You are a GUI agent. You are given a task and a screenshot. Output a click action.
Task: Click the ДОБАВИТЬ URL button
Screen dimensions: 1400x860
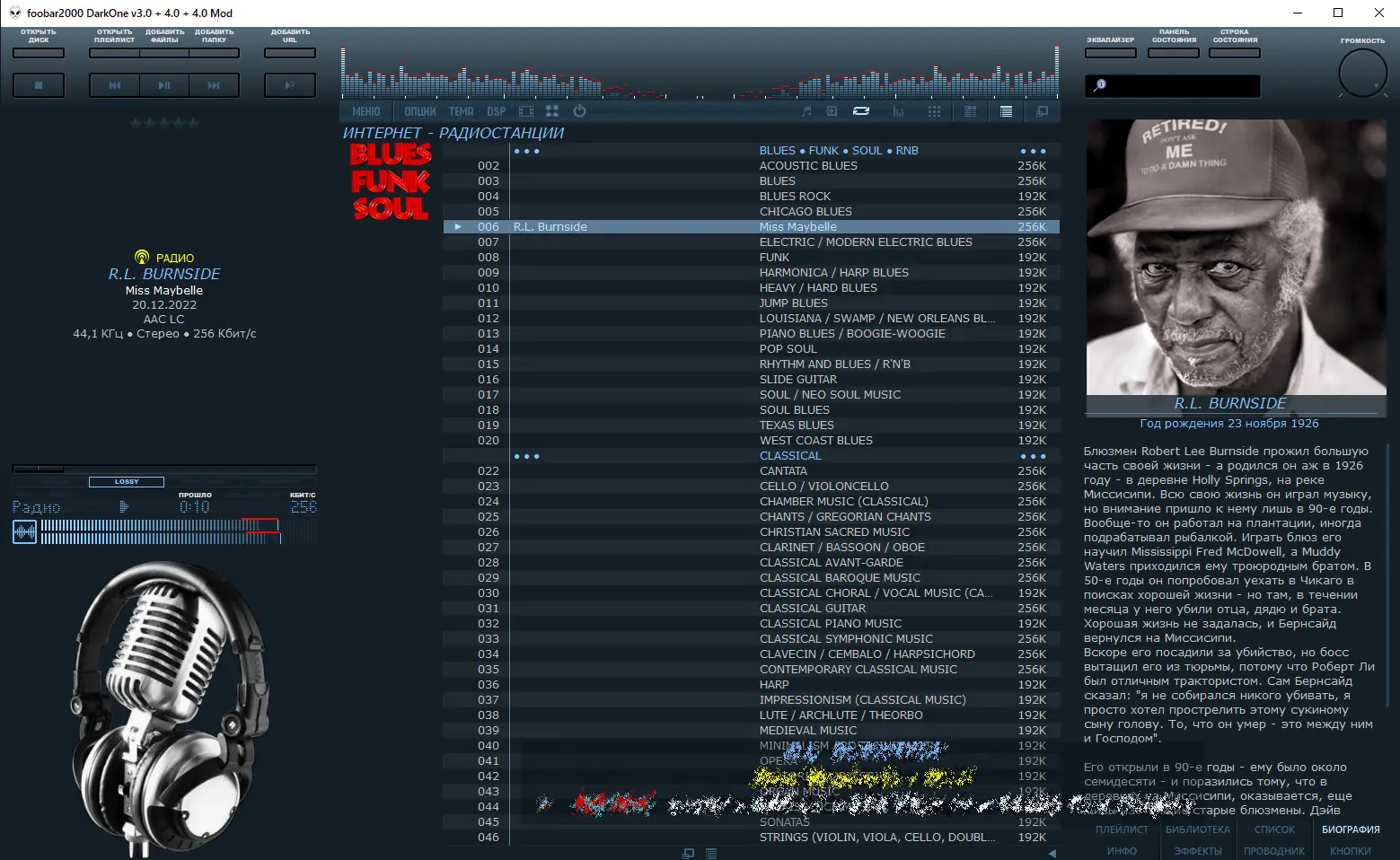(x=289, y=52)
